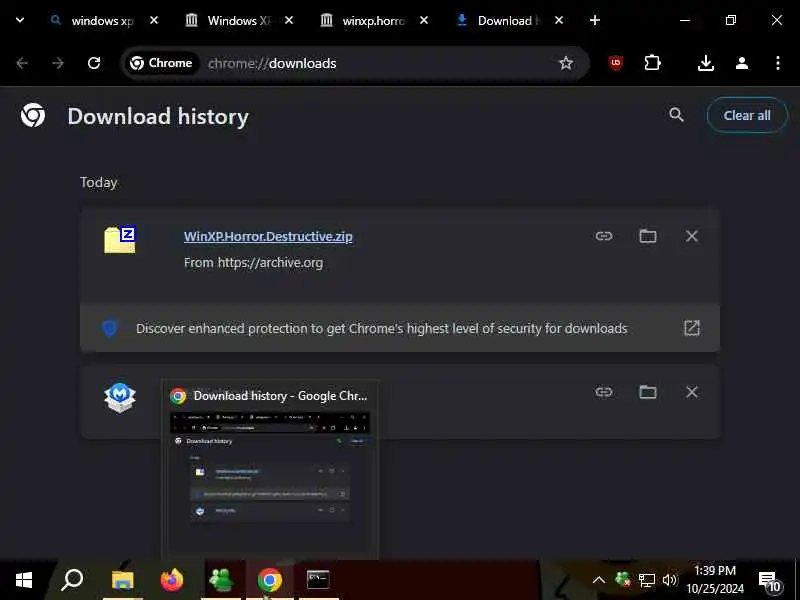
Task: Open the toolbar Downloads icon
Action: (706, 63)
